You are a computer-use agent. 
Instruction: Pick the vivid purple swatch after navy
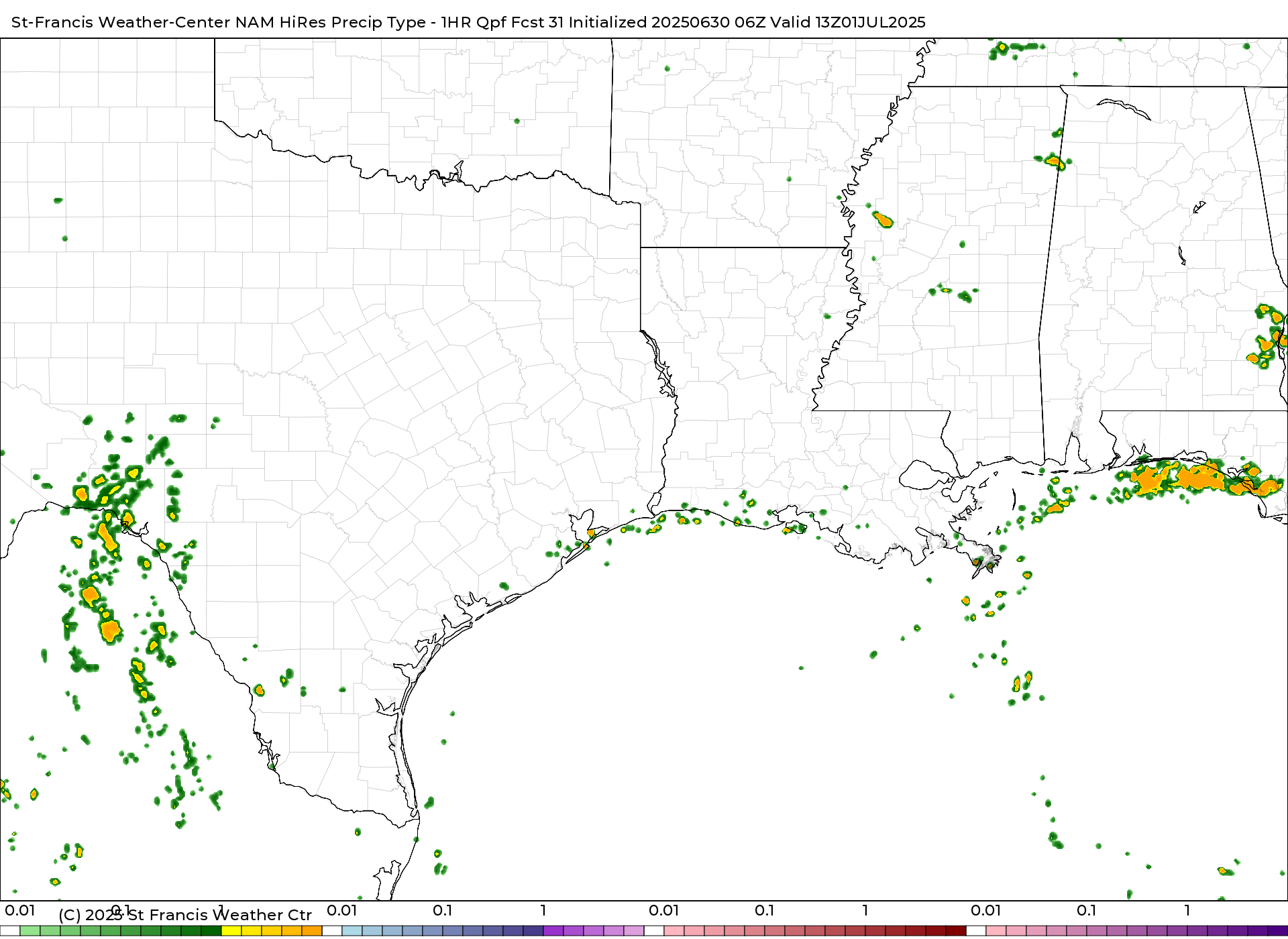(553, 931)
